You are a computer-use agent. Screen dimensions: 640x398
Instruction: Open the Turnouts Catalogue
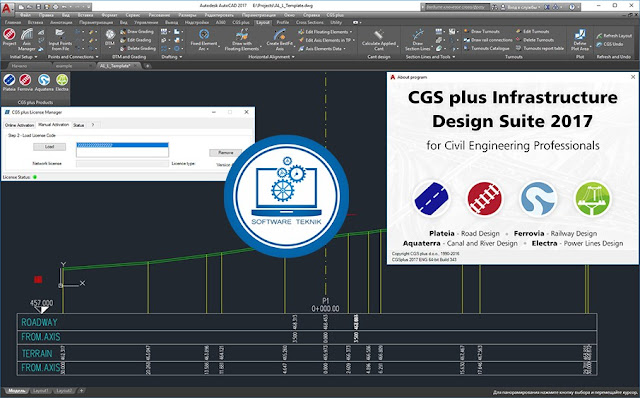click(487, 49)
